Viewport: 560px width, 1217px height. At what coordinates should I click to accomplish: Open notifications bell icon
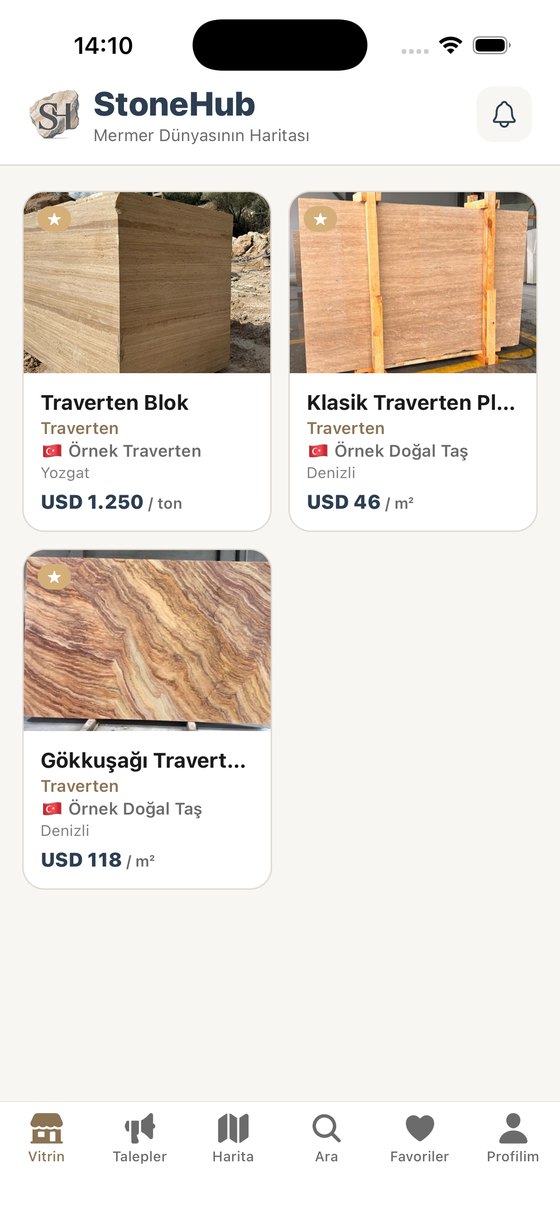click(x=504, y=114)
